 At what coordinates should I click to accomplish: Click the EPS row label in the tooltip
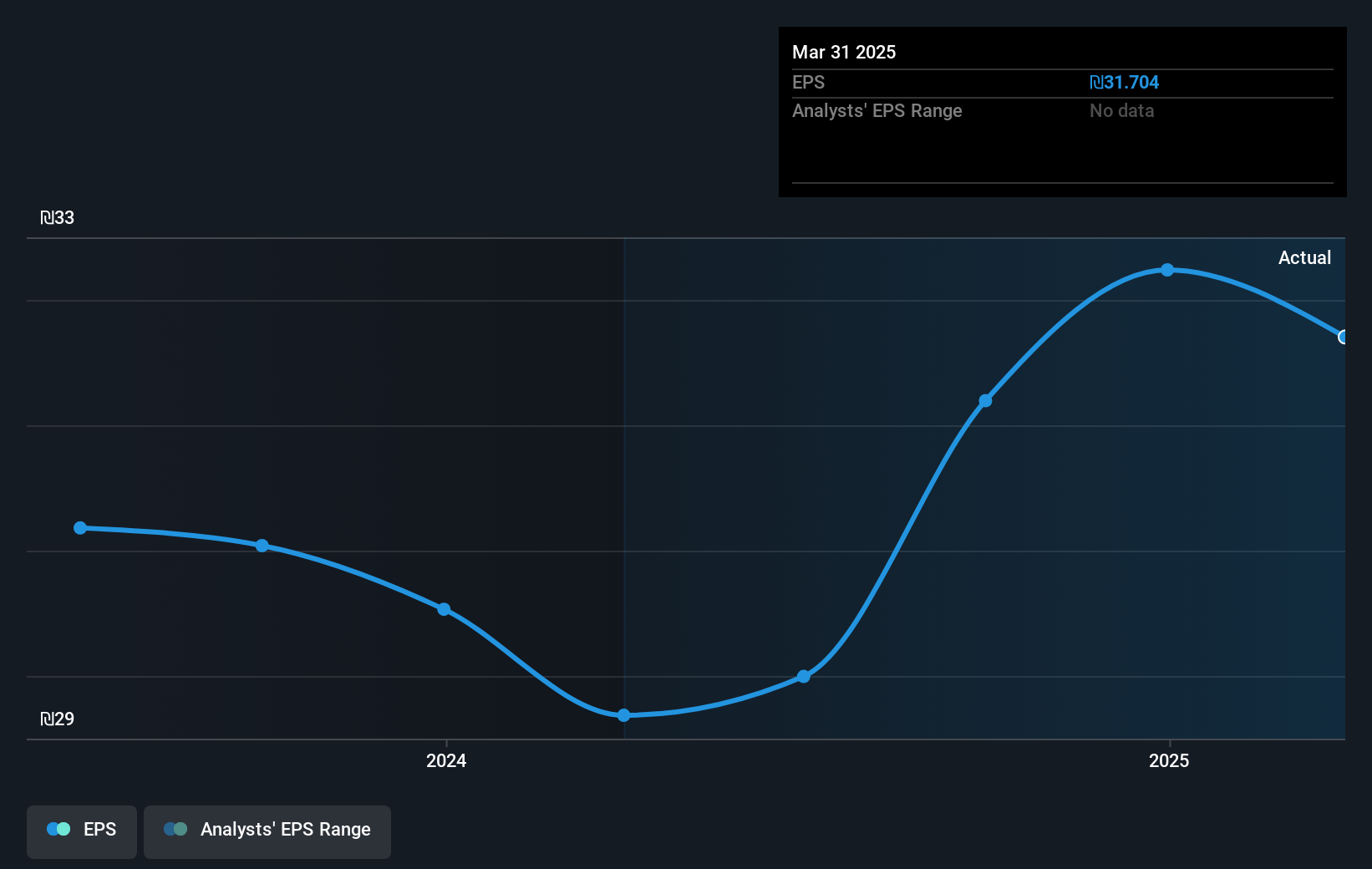click(808, 82)
